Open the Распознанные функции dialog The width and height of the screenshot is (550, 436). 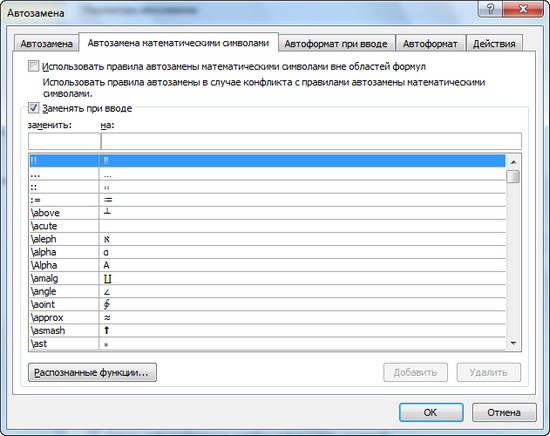point(92,372)
